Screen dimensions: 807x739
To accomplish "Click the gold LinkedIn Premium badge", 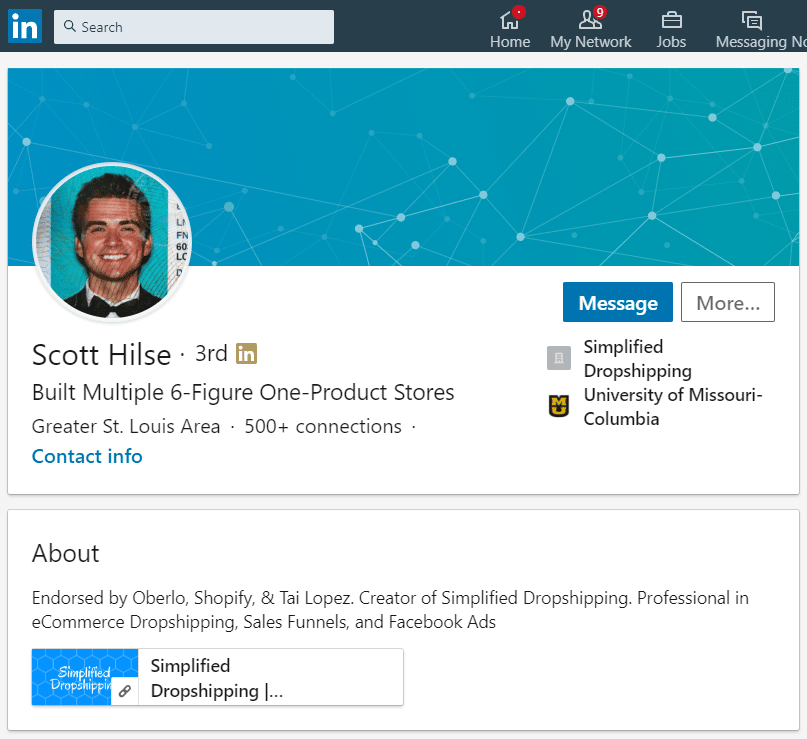I will (247, 354).
